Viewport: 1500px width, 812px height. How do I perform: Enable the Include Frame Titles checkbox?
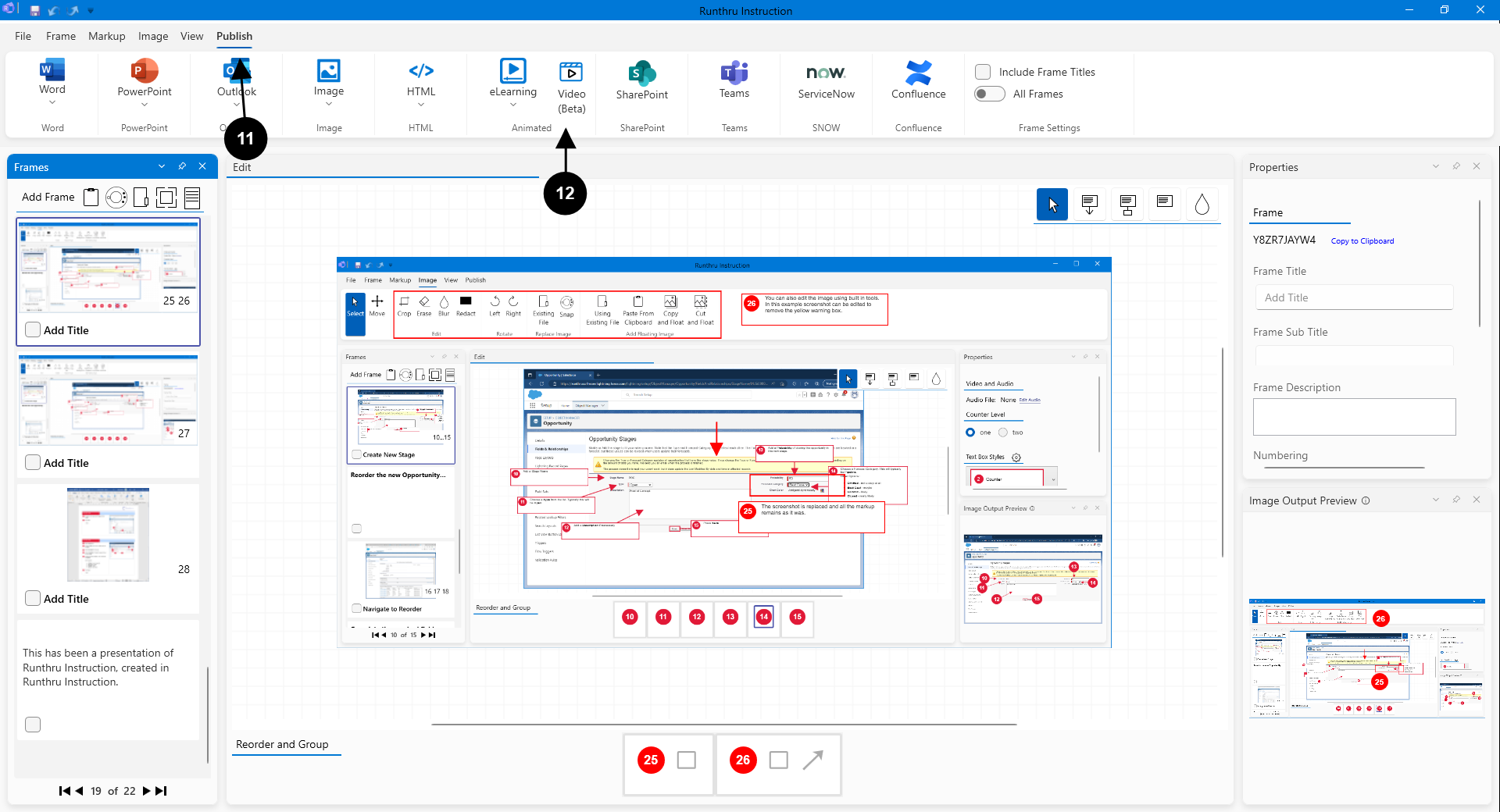tap(983, 72)
